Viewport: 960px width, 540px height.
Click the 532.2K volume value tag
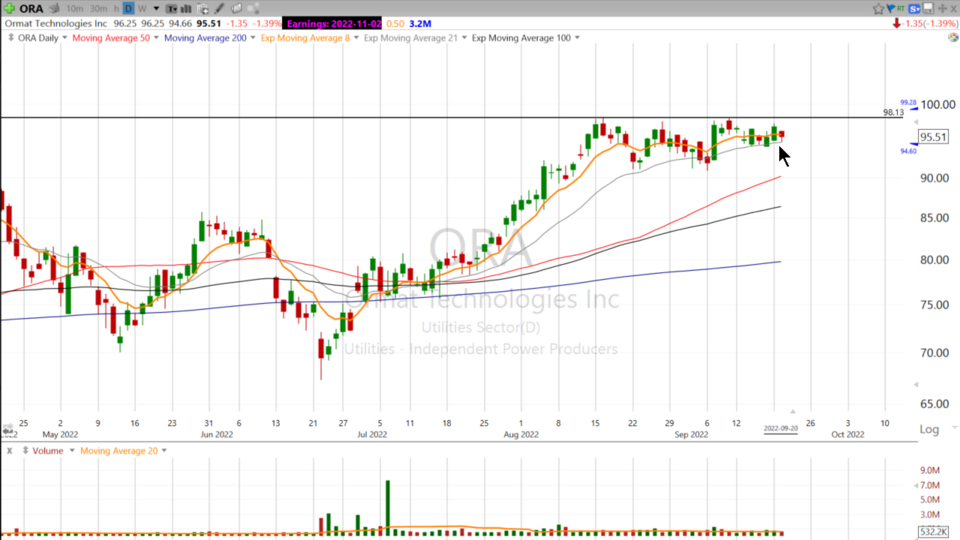(934, 531)
